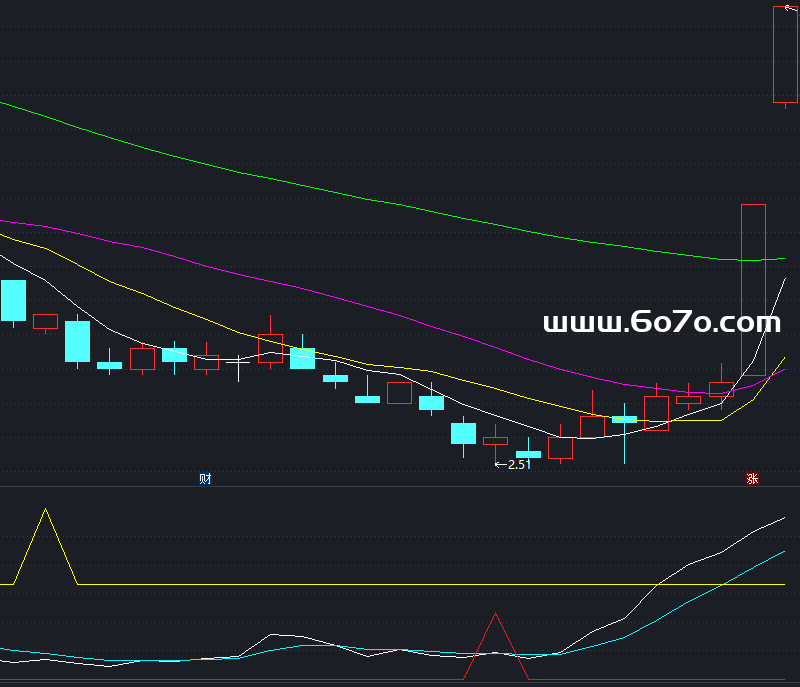Click the yellow triangular peak in indicator panel
This screenshot has height=687, width=800.
45,546
